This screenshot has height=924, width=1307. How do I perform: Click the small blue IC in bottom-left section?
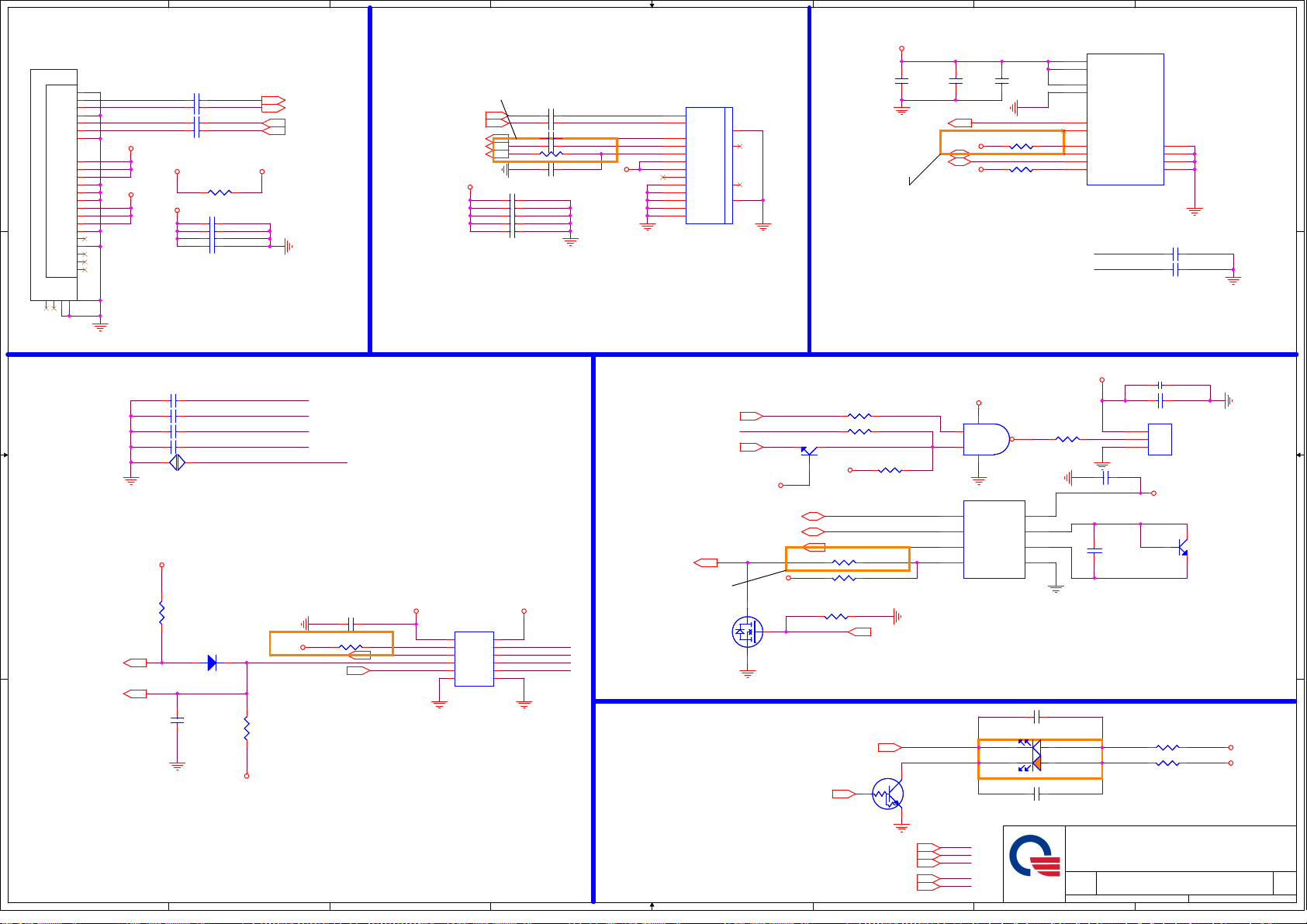click(474, 659)
